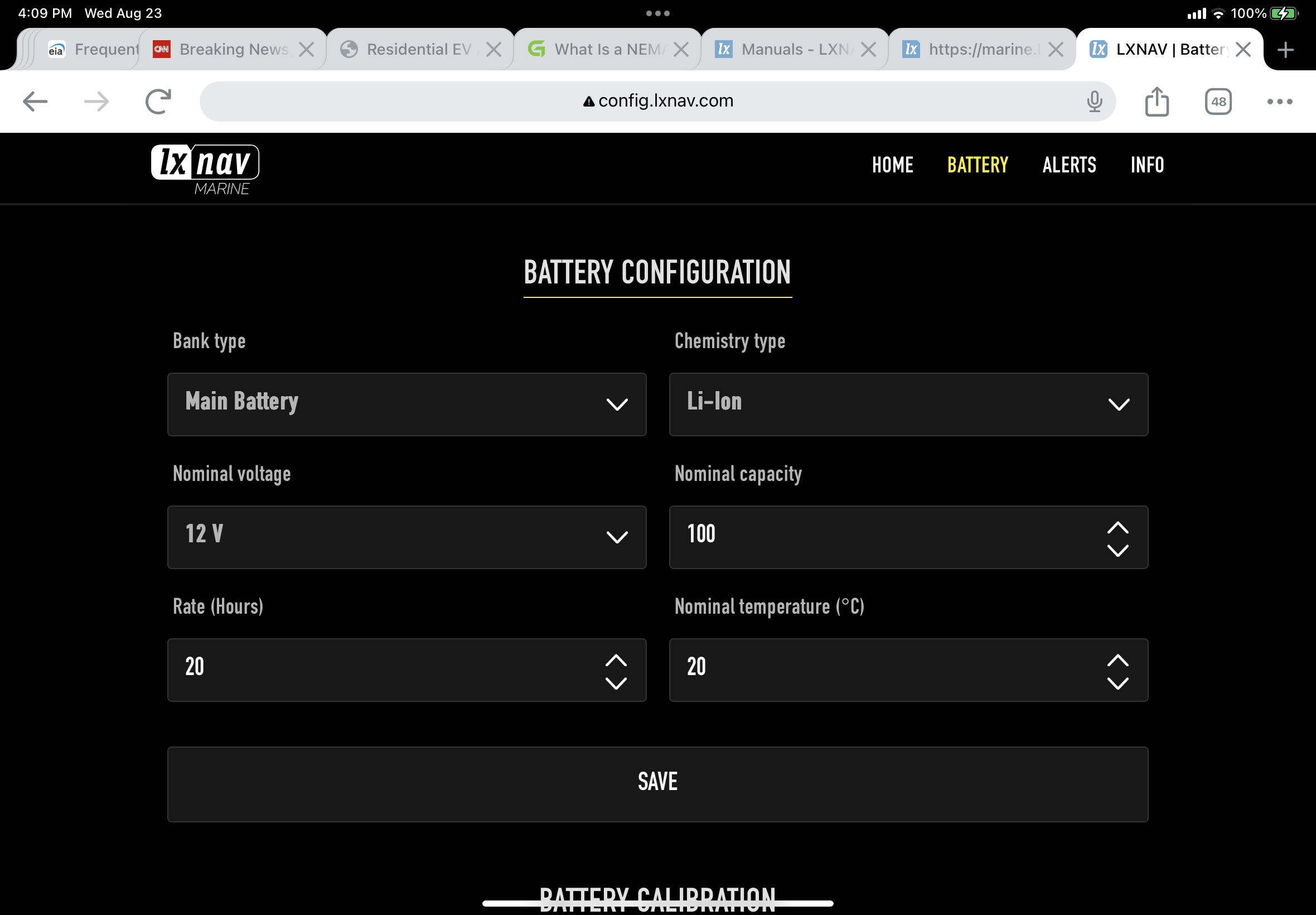This screenshot has height=915, width=1316.
Task: Open the browser more options menu
Action: [x=1280, y=102]
